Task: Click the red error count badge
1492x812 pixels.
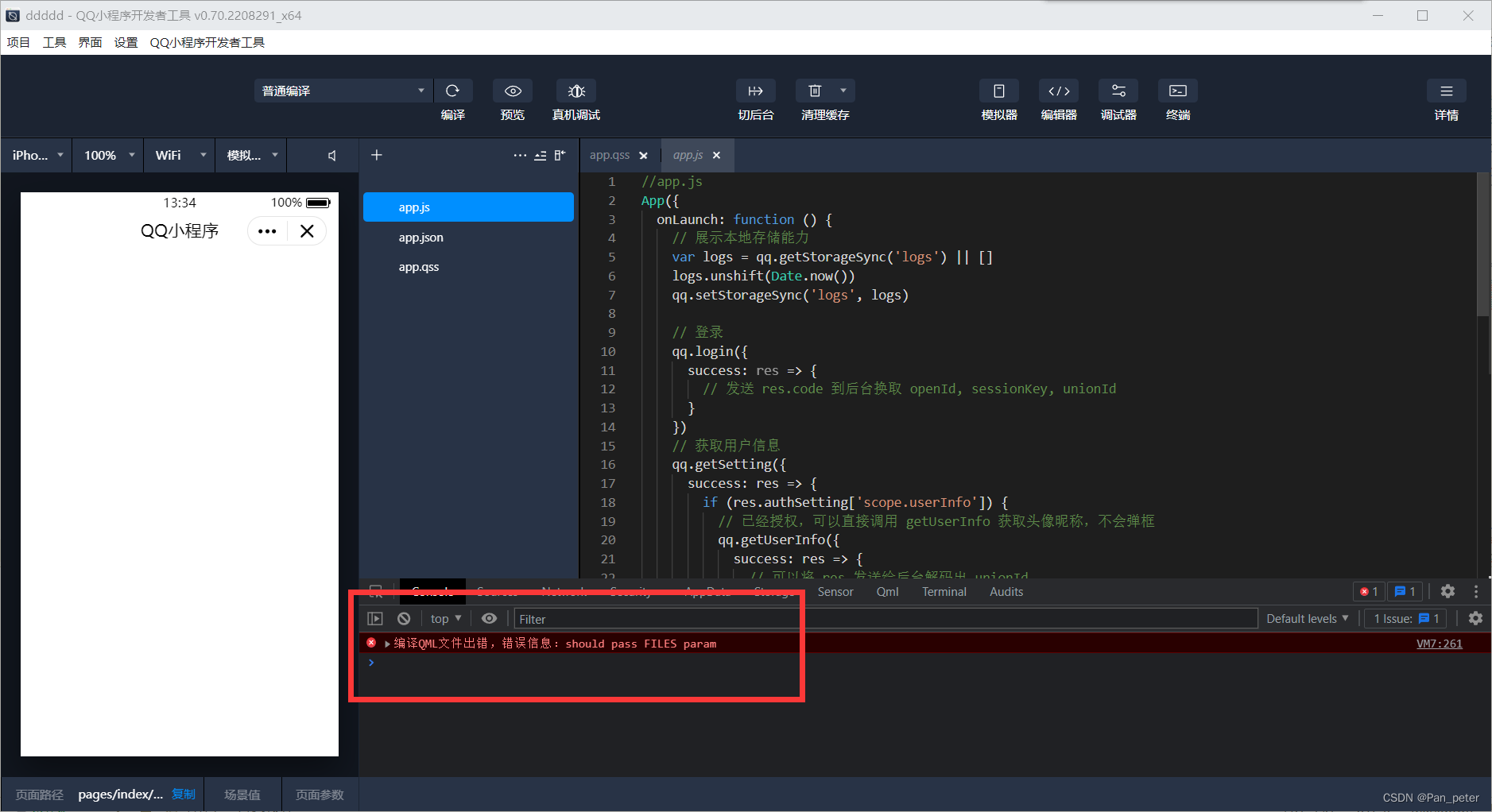Action: pyautogui.click(x=1370, y=591)
